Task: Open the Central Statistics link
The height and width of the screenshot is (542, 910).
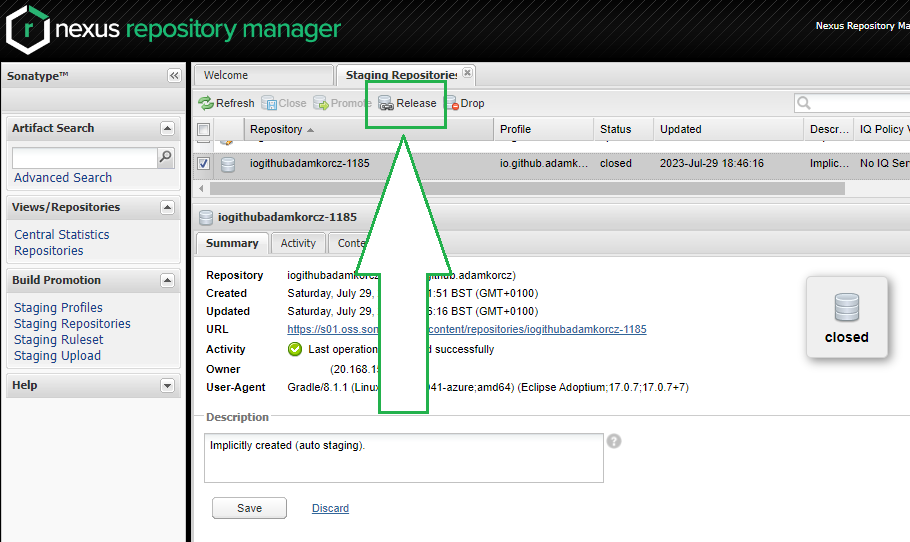Action: coord(62,234)
